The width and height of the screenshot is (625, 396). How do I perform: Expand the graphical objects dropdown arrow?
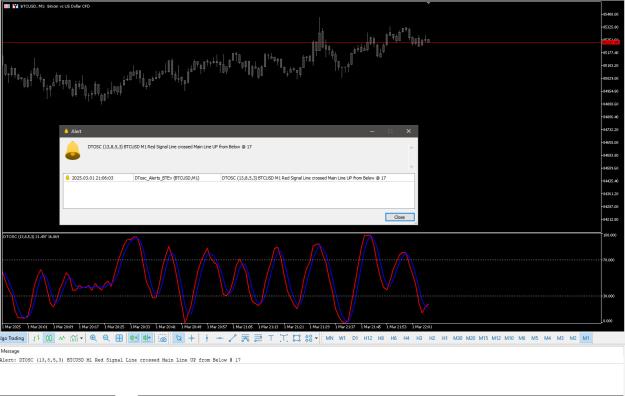(316, 338)
